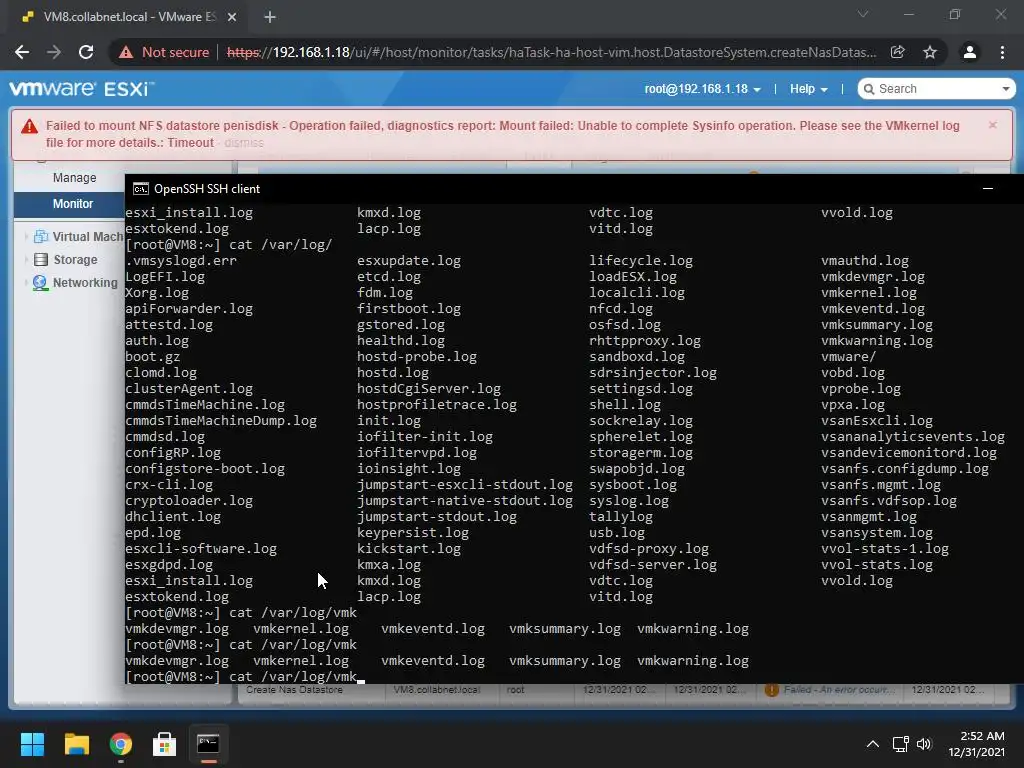Open File Explorer from the taskbar

[x=76, y=744]
